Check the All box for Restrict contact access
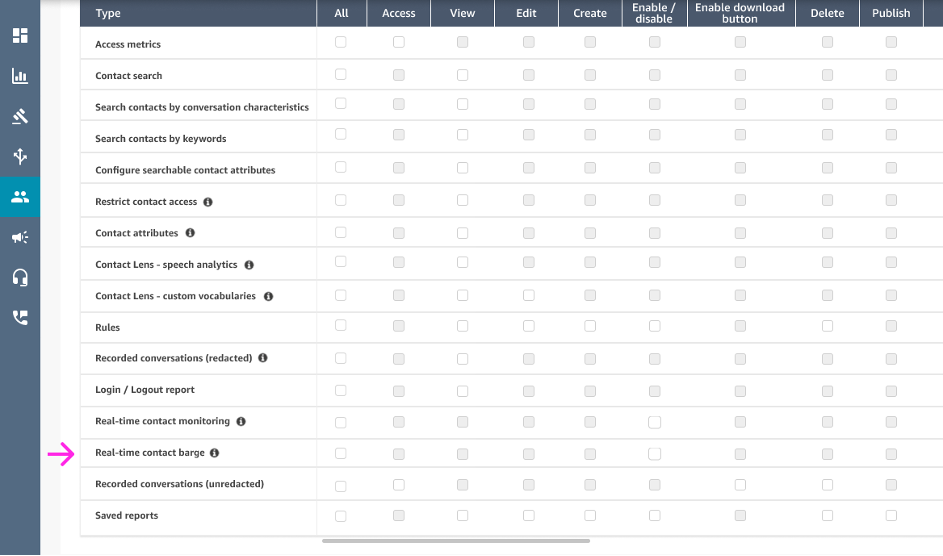 340,200
